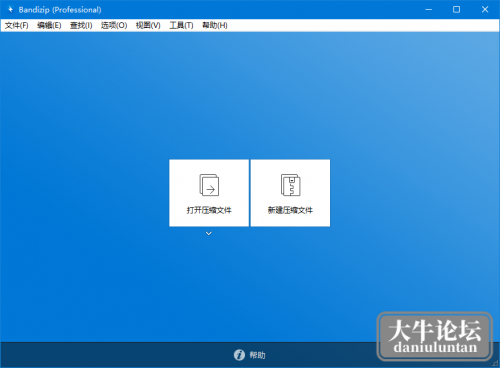Expand recent files chevron below open tile

tap(209, 233)
